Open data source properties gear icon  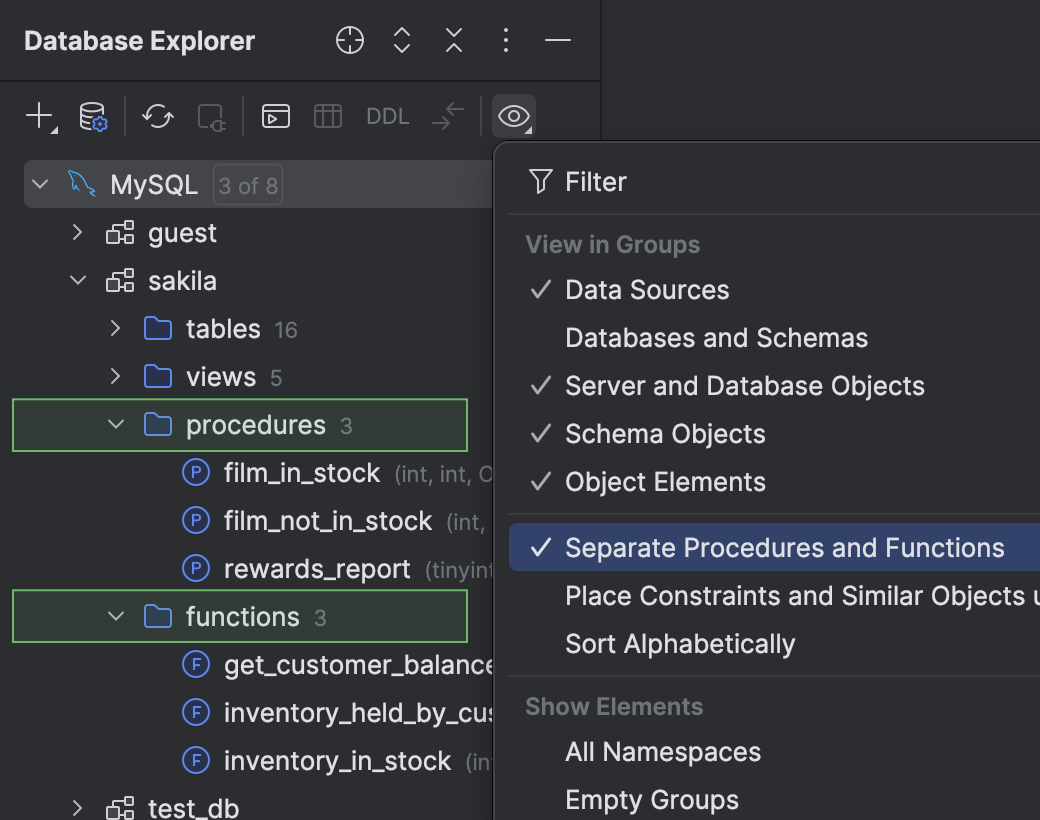coord(88,116)
